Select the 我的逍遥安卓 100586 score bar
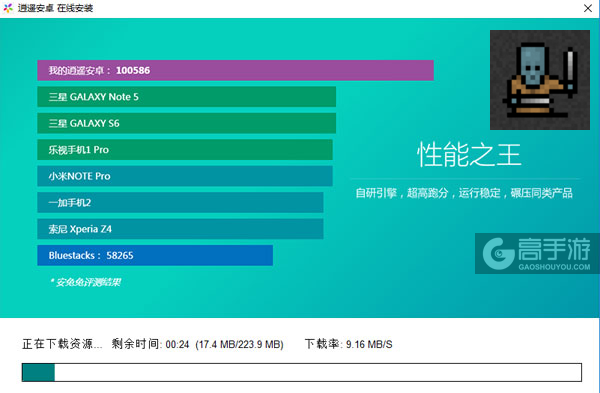The height and width of the screenshot is (393, 600). pyautogui.click(x=235, y=70)
